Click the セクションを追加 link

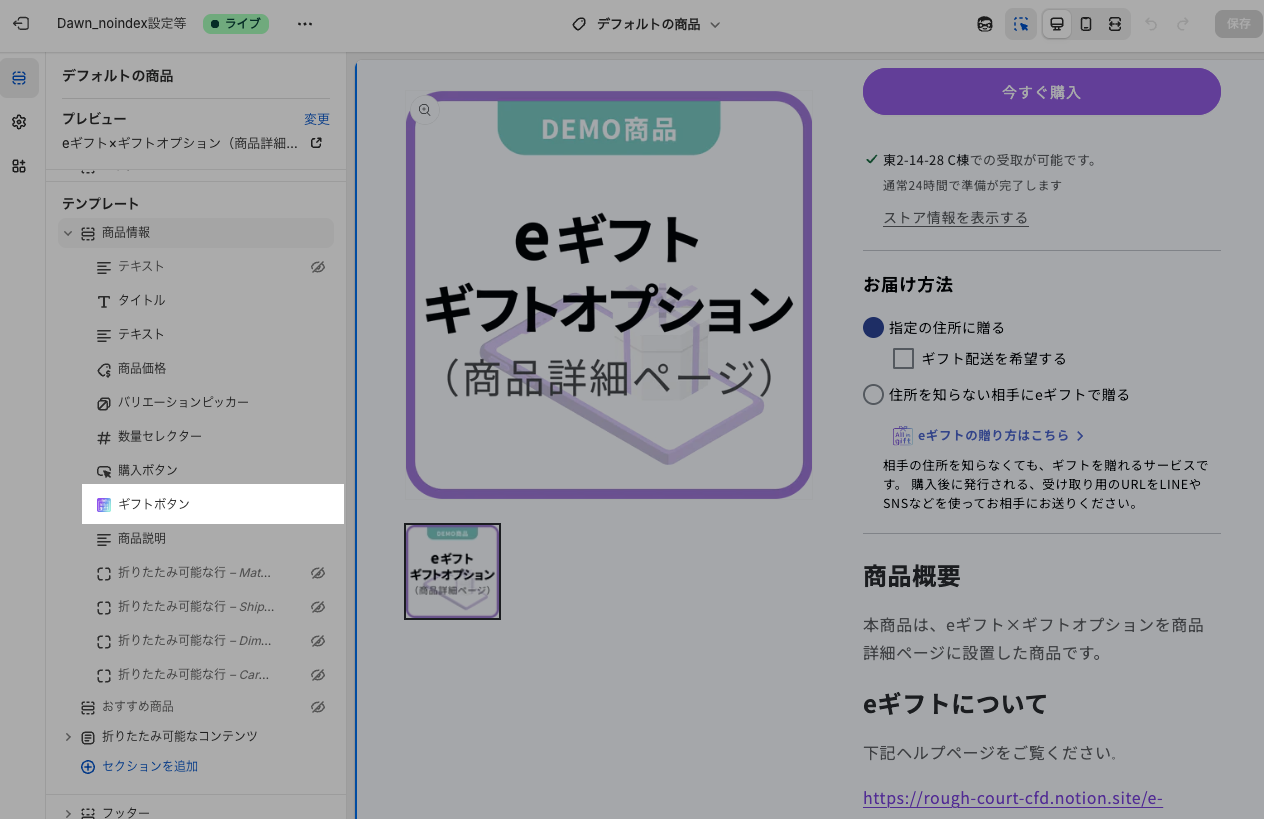pyautogui.click(x=149, y=766)
